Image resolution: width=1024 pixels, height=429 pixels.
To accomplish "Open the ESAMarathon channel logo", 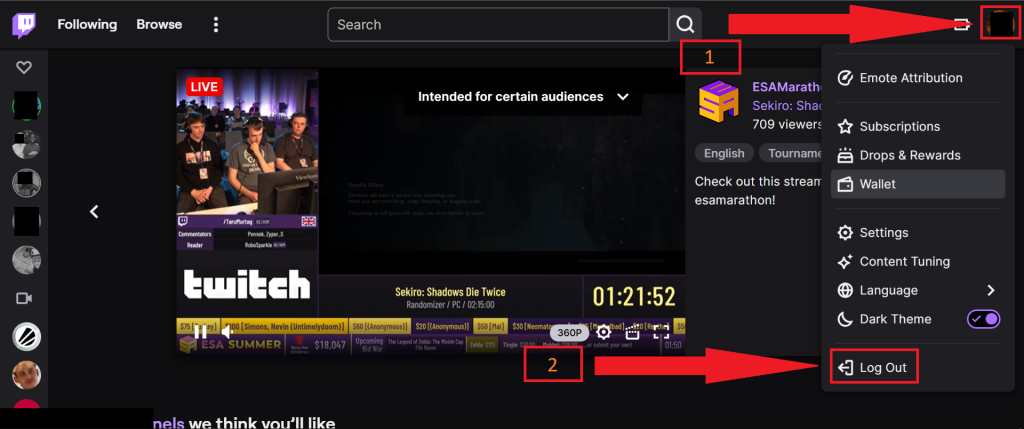I will click(x=718, y=101).
